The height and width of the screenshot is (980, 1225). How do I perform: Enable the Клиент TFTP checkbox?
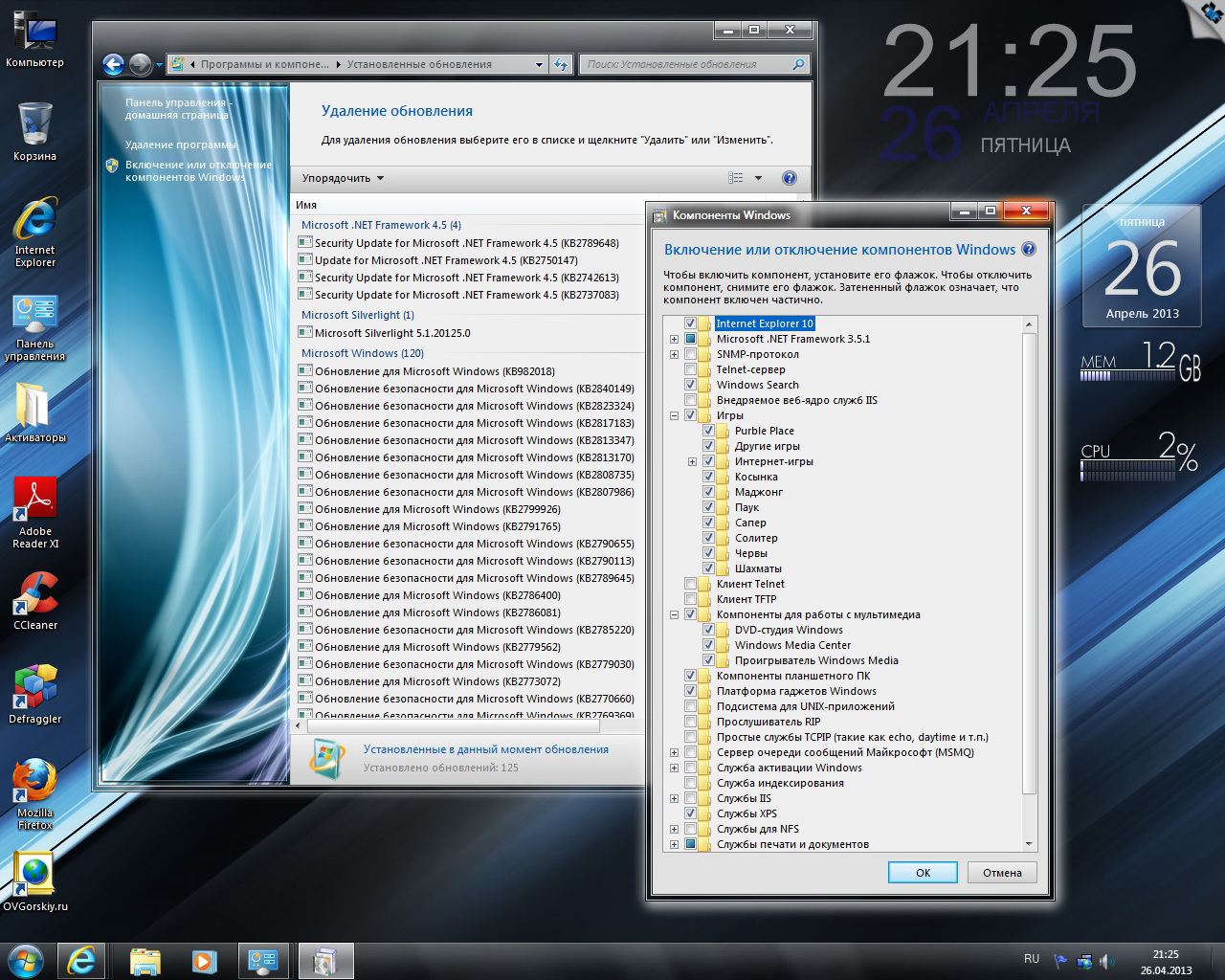pyautogui.click(x=690, y=599)
